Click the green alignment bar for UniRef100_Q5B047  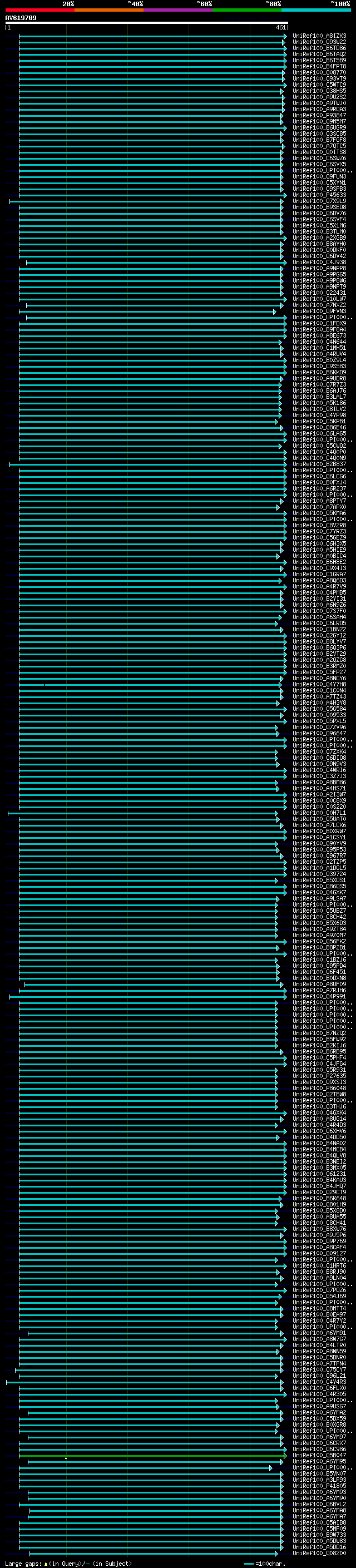tap(152, 1456)
